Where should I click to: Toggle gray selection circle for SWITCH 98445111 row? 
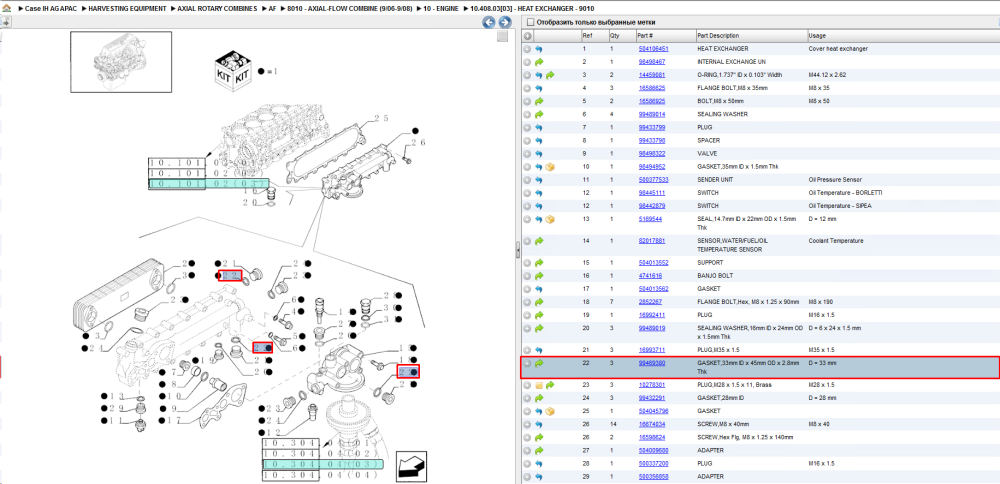527,193
